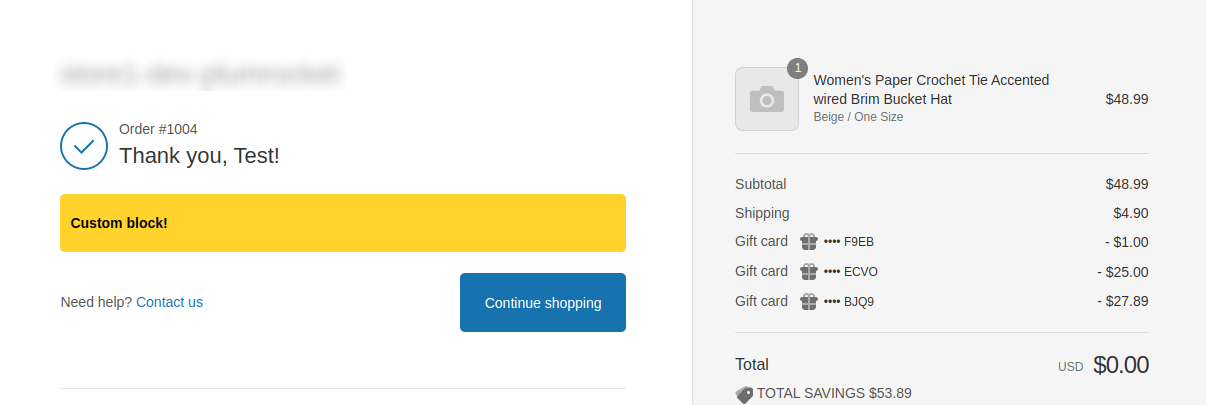The image size is (1206, 405).
Task: Click the savings tag icon
Action: tap(744, 394)
